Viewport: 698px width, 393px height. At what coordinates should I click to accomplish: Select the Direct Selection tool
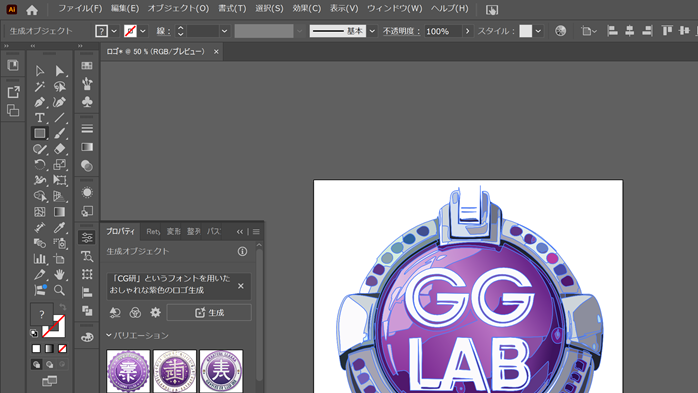coord(59,71)
